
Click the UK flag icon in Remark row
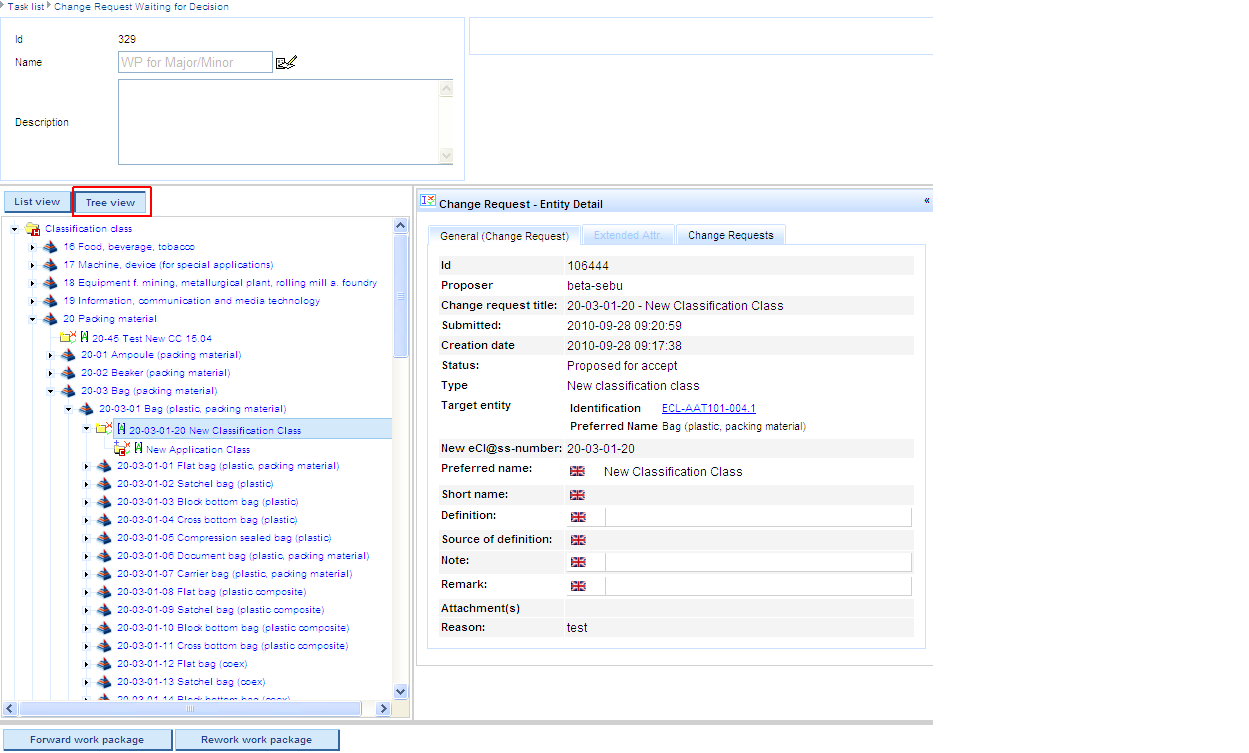point(578,586)
